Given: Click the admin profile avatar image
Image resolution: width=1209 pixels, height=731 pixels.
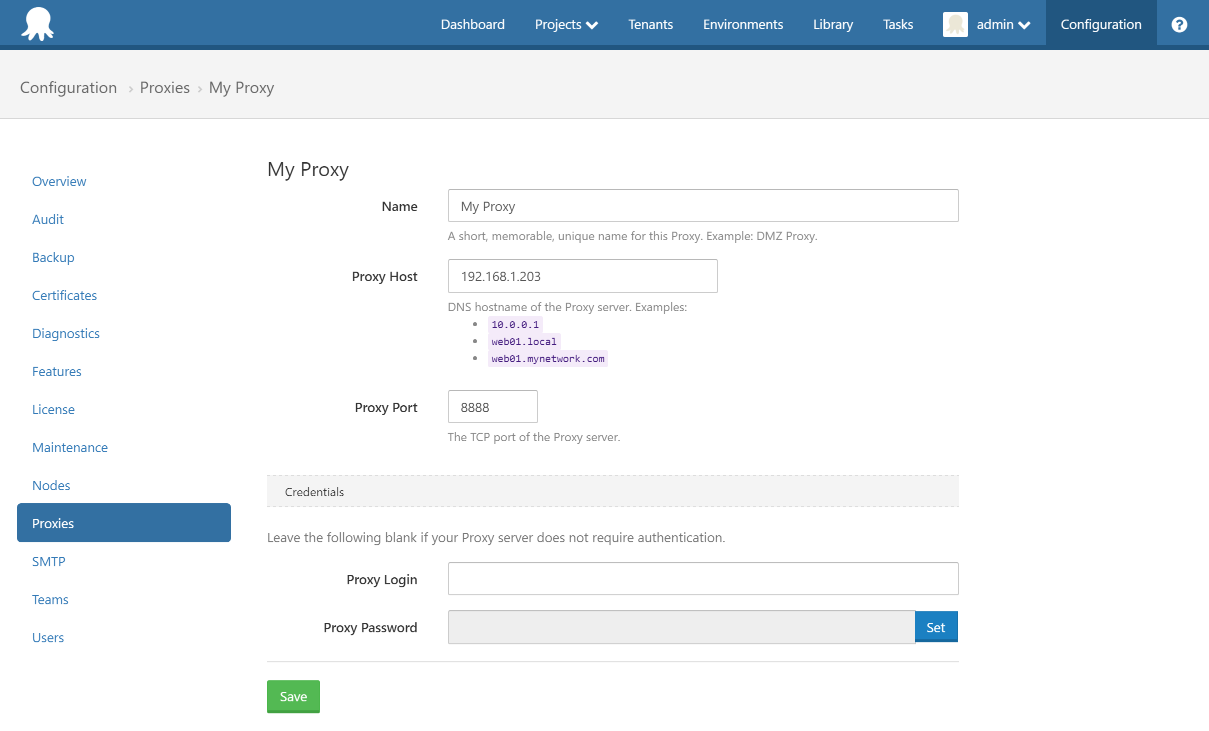Looking at the screenshot, I should pos(956,24).
